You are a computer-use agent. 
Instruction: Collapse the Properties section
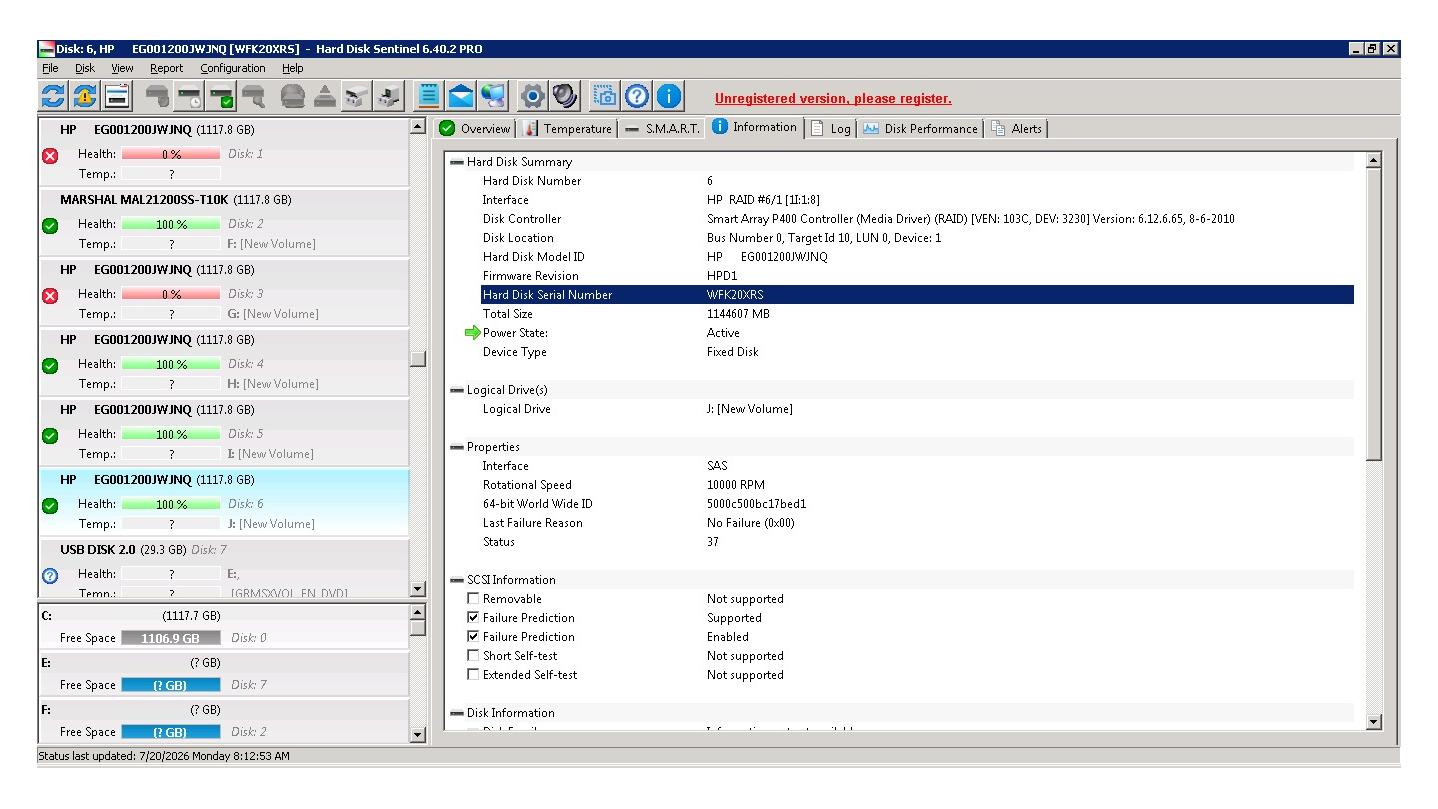(x=457, y=447)
